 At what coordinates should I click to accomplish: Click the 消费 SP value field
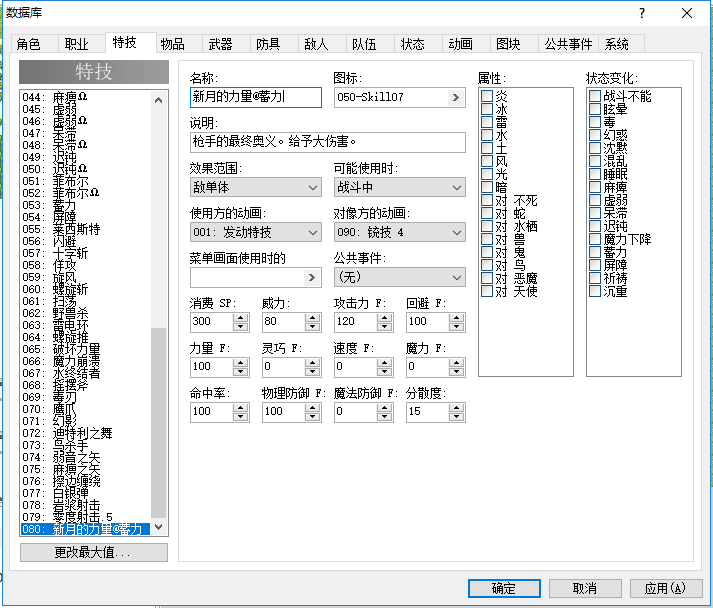212,322
